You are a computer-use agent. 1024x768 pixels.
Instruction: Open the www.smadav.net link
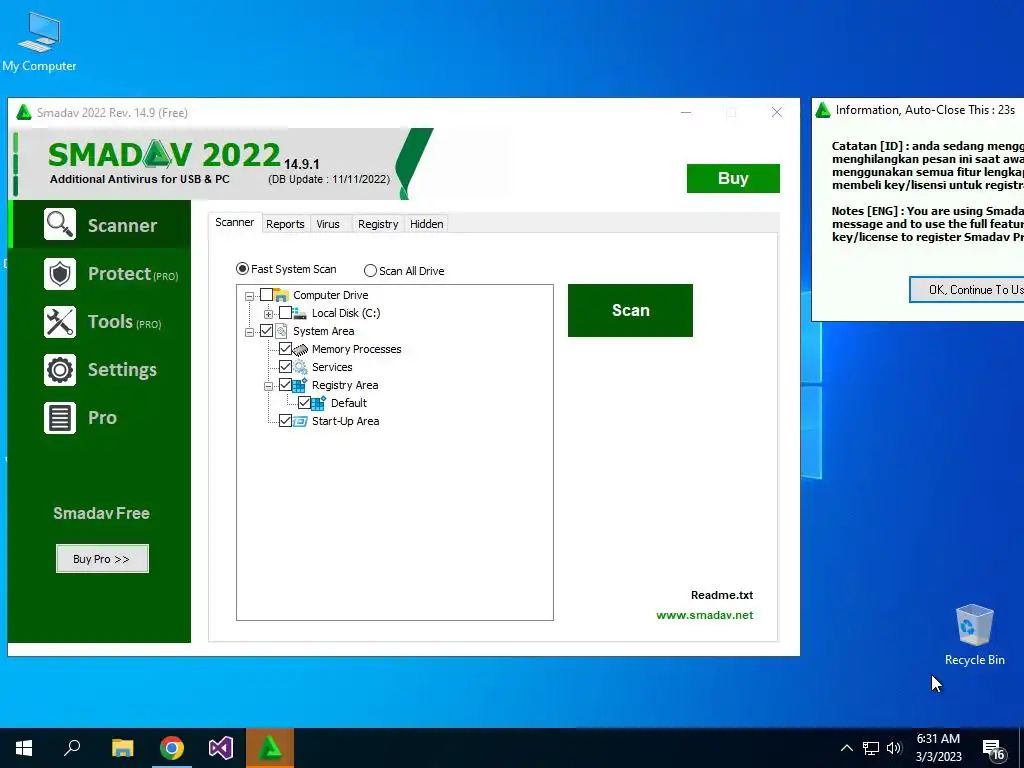(x=705, y=615)
